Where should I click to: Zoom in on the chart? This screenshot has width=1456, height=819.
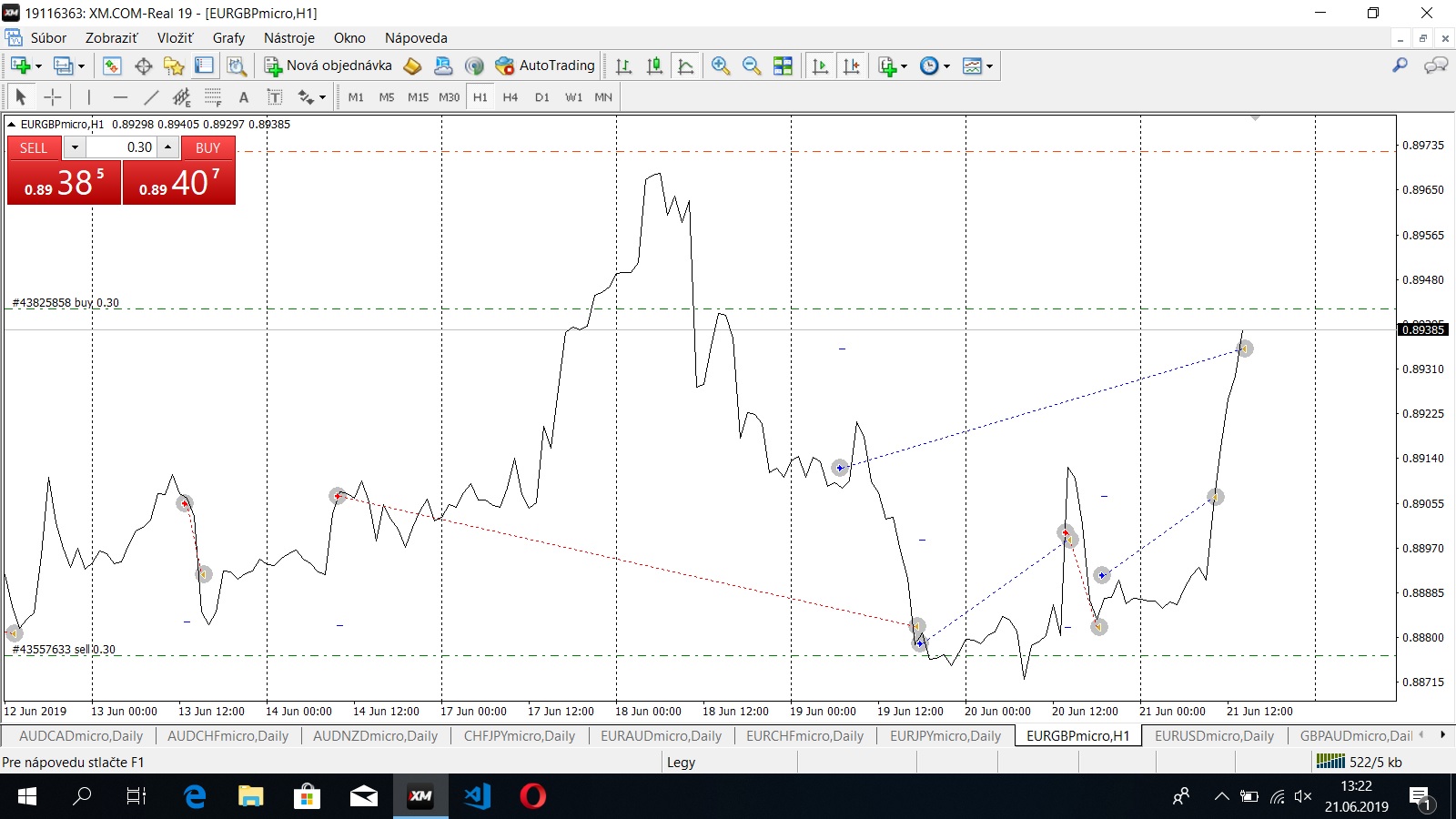pyautogui.click(x=721, y=66)
